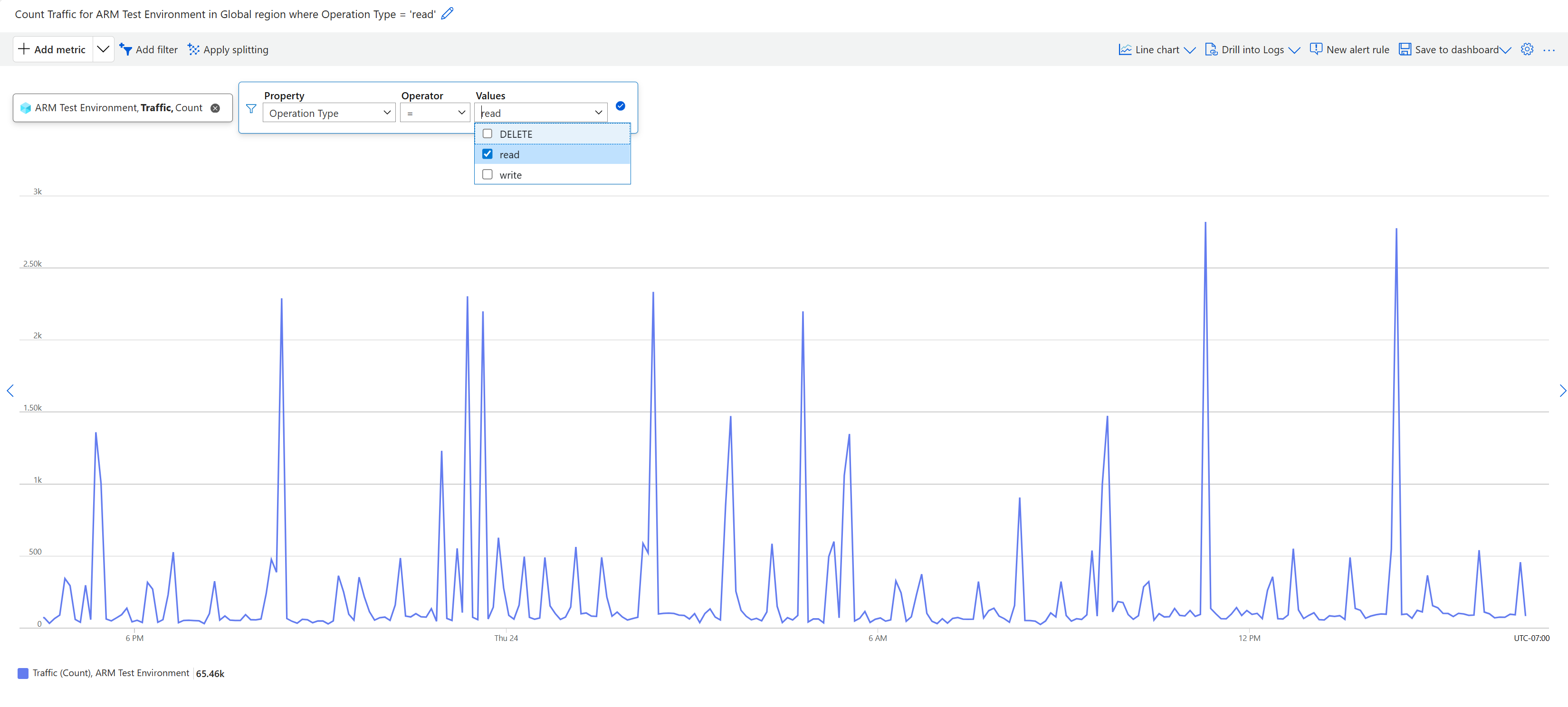Create a New alert rule
The width and height of the screenshot is (1568, 707).
point(1349,49)
